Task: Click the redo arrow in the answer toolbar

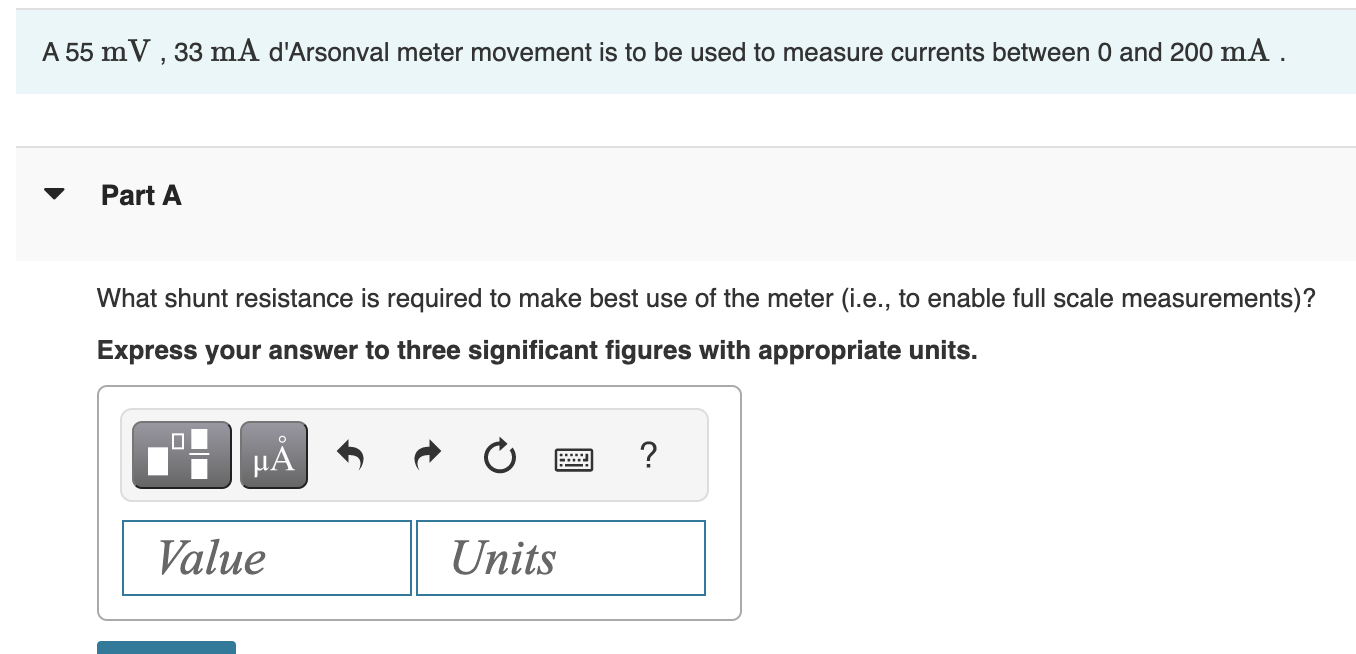Action: (x=426, y=454)
